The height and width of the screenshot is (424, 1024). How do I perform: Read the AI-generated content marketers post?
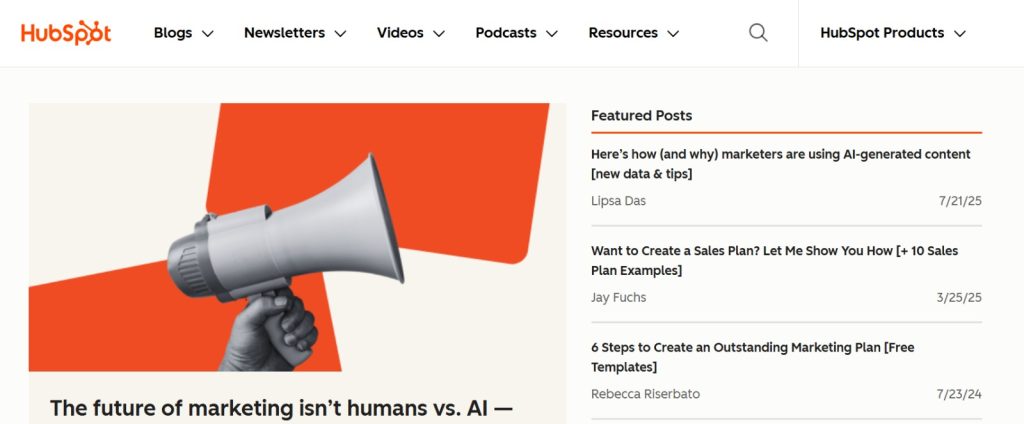780,164
